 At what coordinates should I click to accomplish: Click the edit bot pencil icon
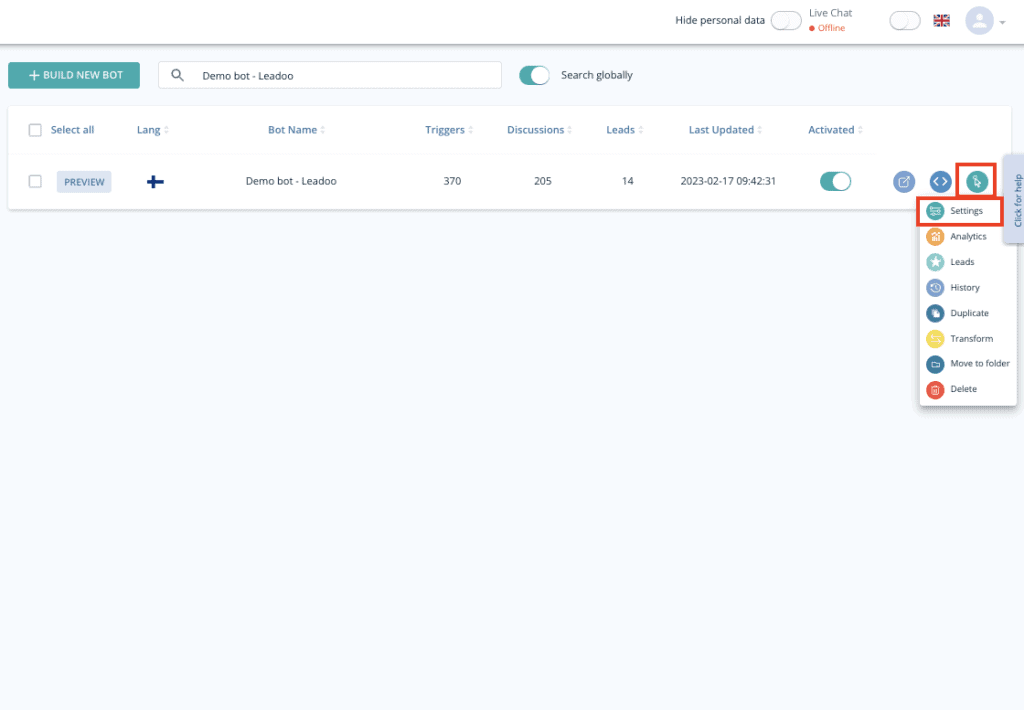coord(904,182)
